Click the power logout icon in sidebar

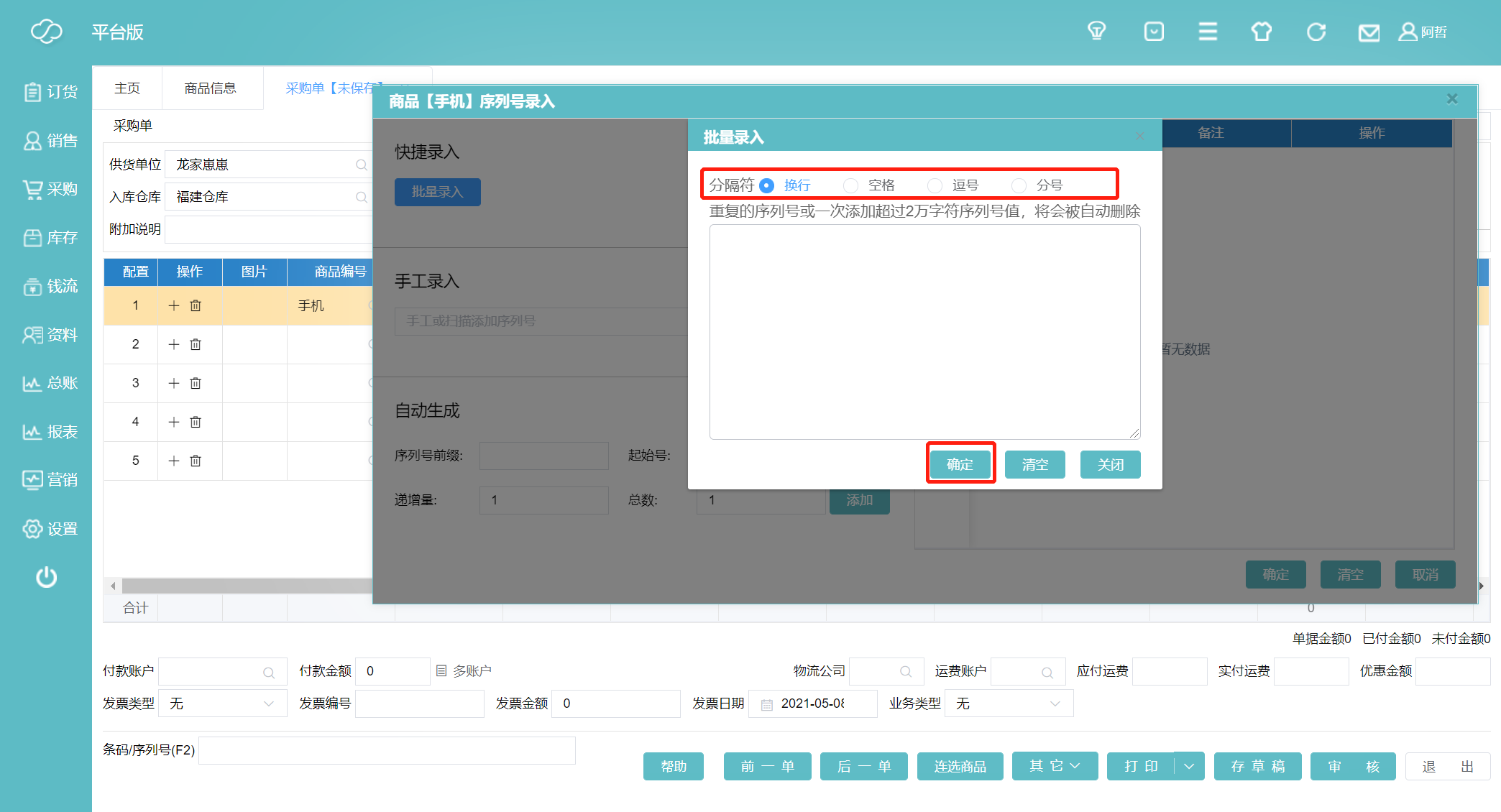47,577
